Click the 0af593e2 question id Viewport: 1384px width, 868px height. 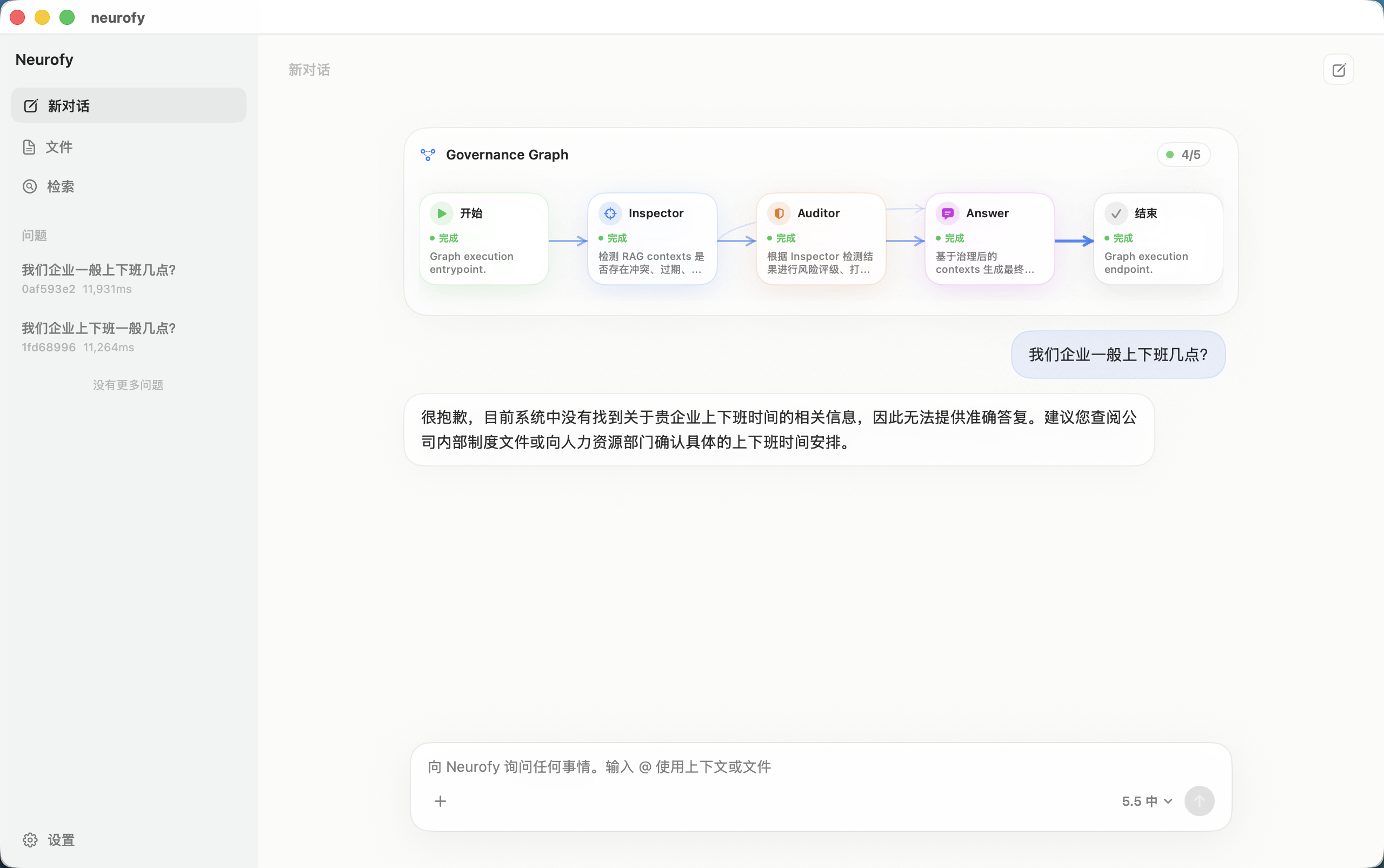[48, 289]
